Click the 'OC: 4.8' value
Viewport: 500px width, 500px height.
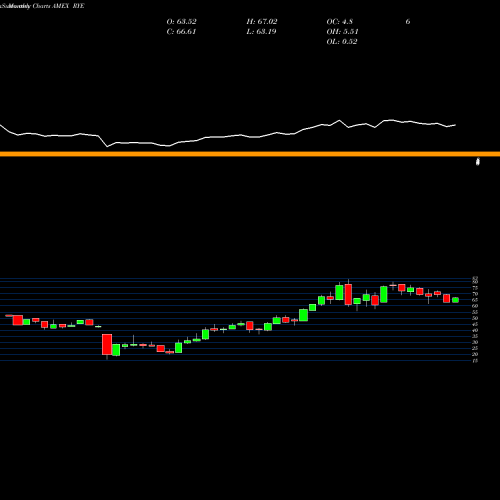pyautogui.click(x=339, y=22)
